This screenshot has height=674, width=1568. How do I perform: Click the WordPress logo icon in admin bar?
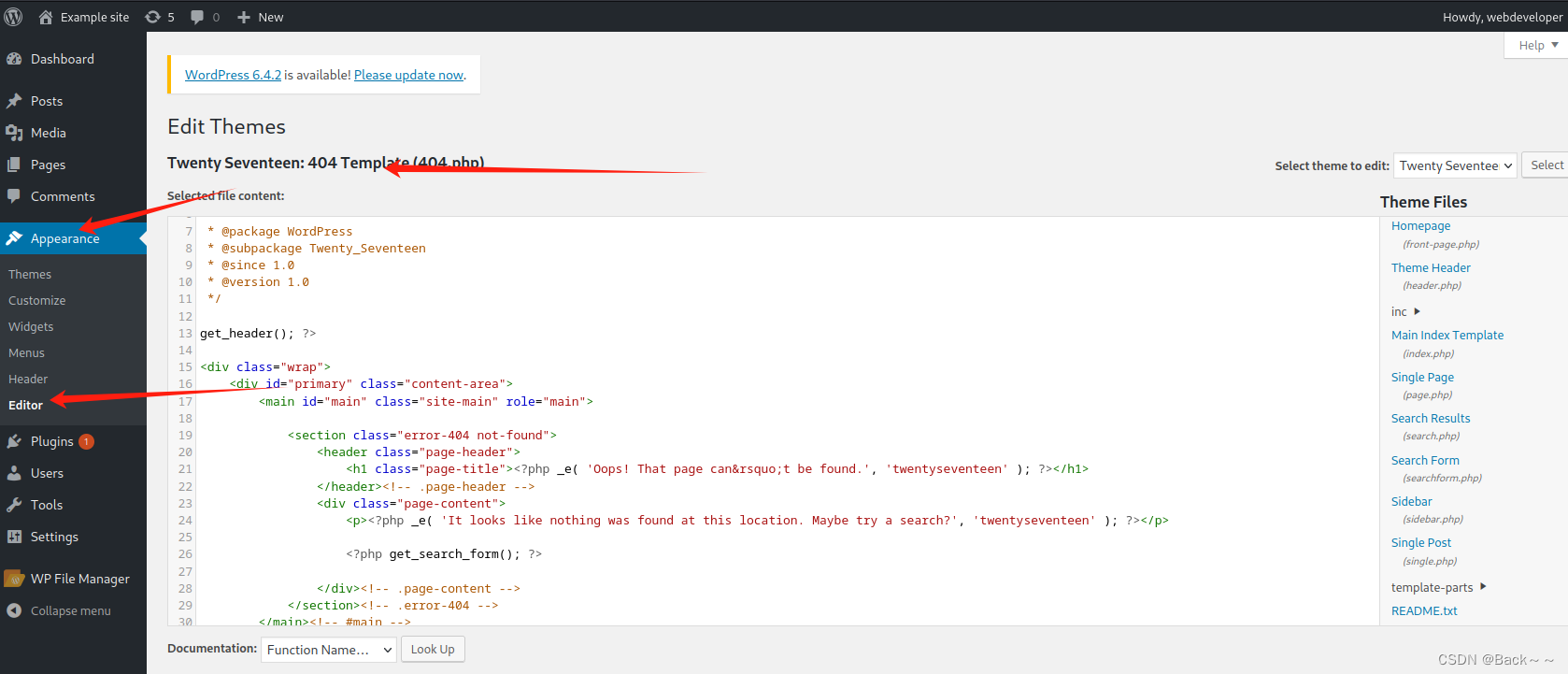14,17
